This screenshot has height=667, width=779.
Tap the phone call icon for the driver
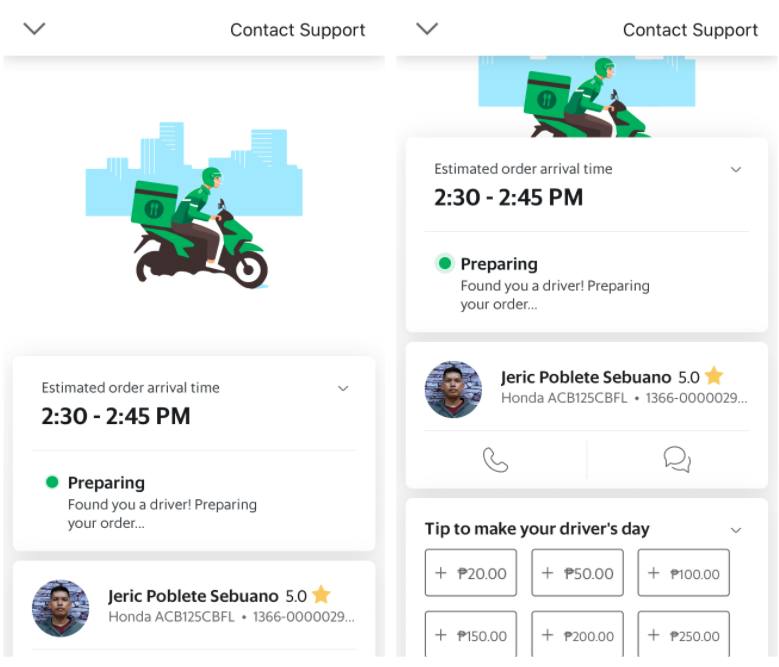[495, 460]
